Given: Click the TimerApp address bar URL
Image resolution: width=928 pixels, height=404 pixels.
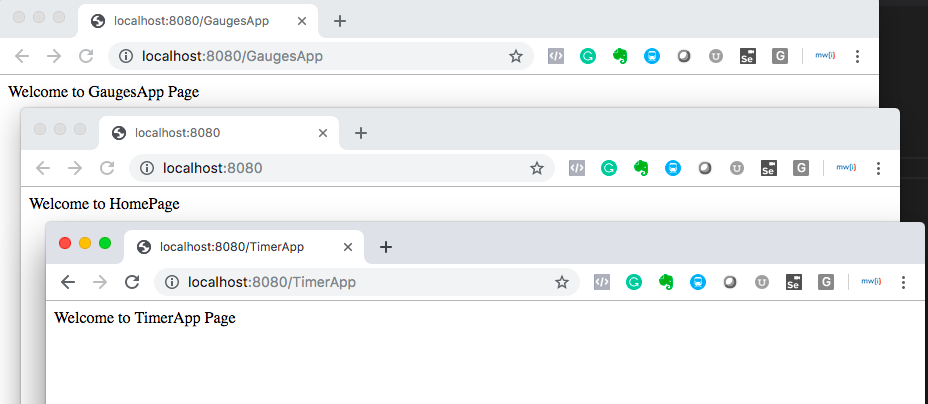Looking at the screenshot, I should point(272,282).
